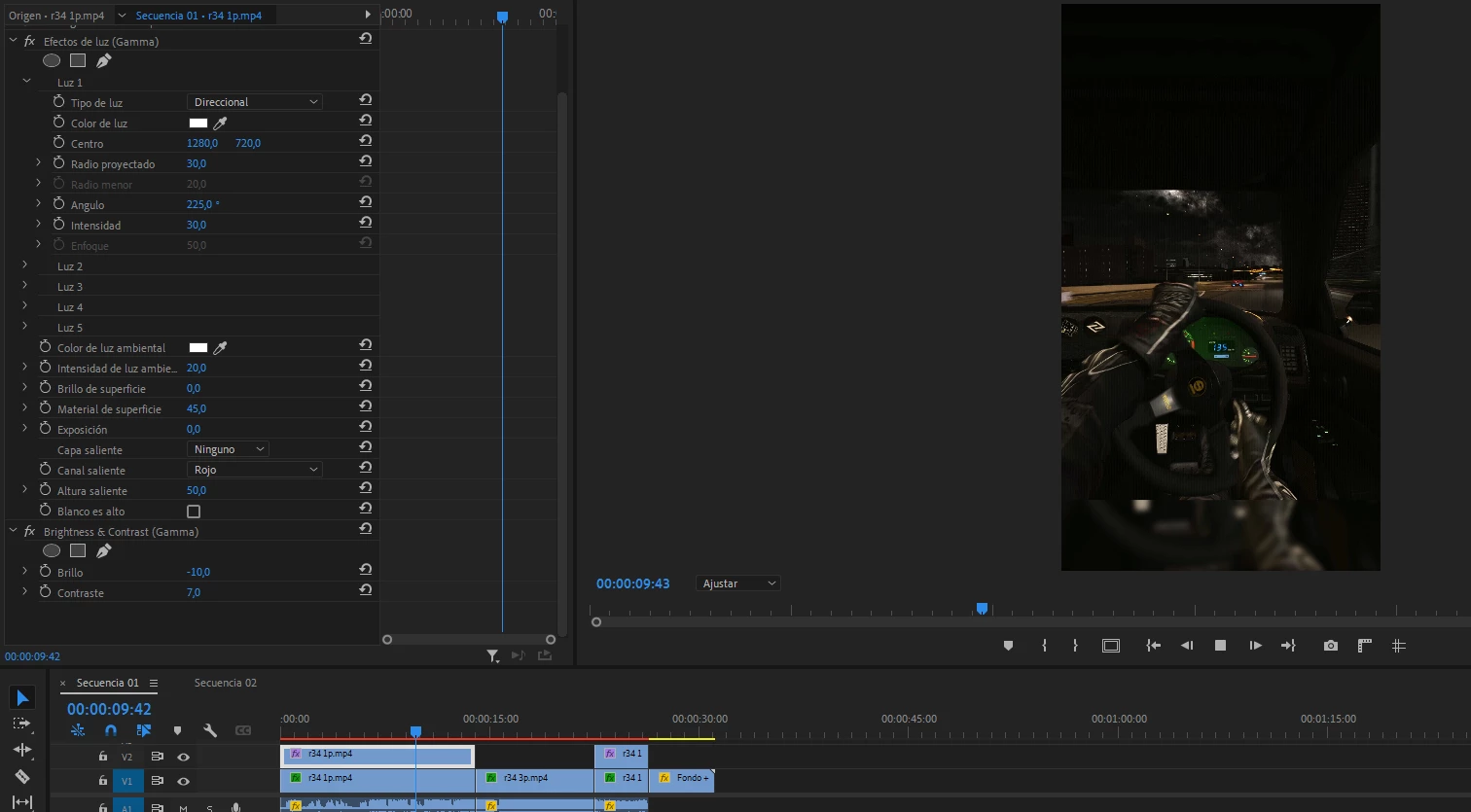Toggle insert sequences as nests
This screenshot has height=812, width=1471.
point(78,730)
